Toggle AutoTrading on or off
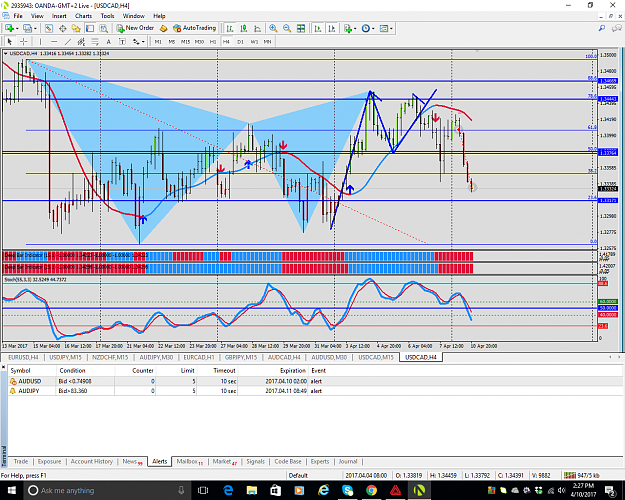This screenshot has height=500, width=625. [x=195, y=28]
